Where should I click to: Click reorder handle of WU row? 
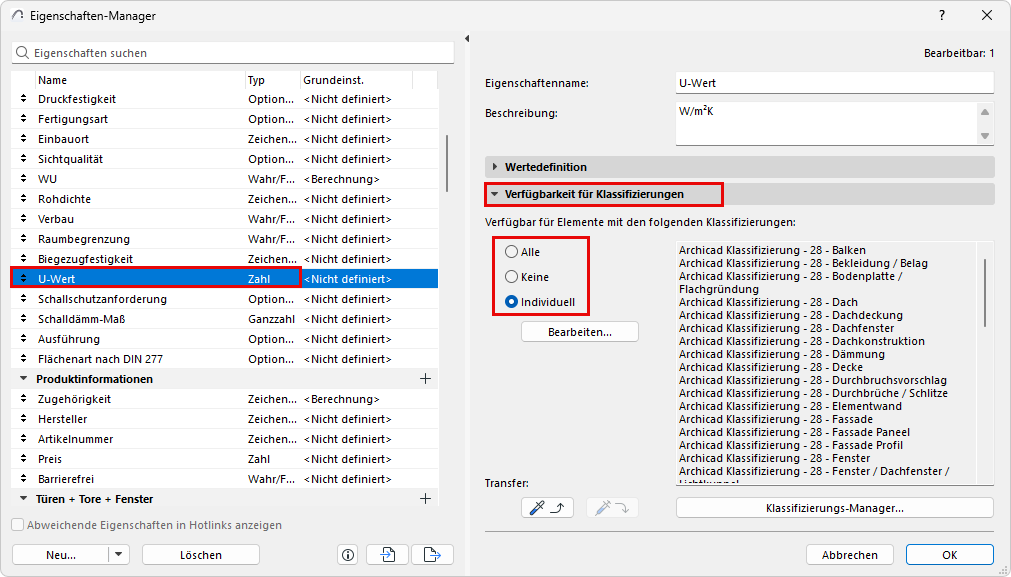[24, 179]
